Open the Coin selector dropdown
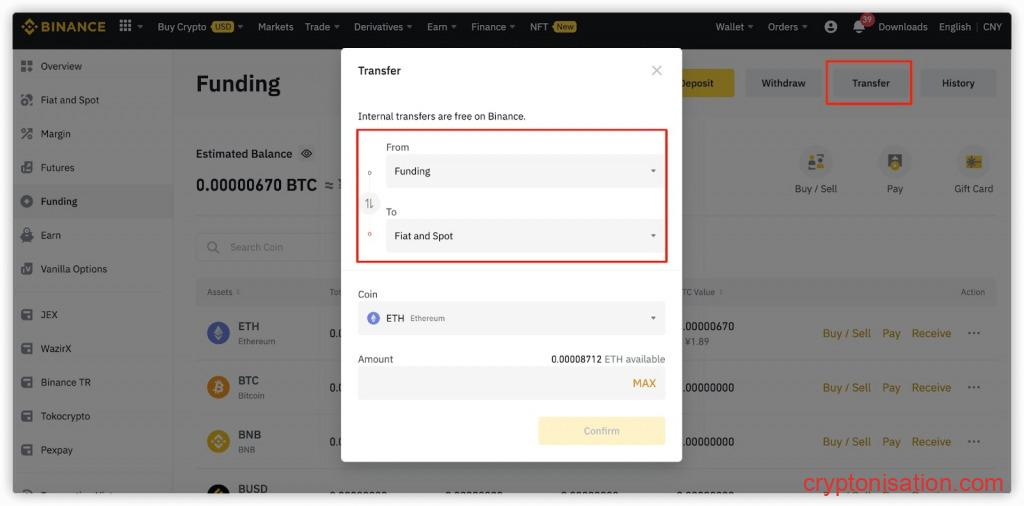Viewport: 1024px width, 506px height. [511, 318]
